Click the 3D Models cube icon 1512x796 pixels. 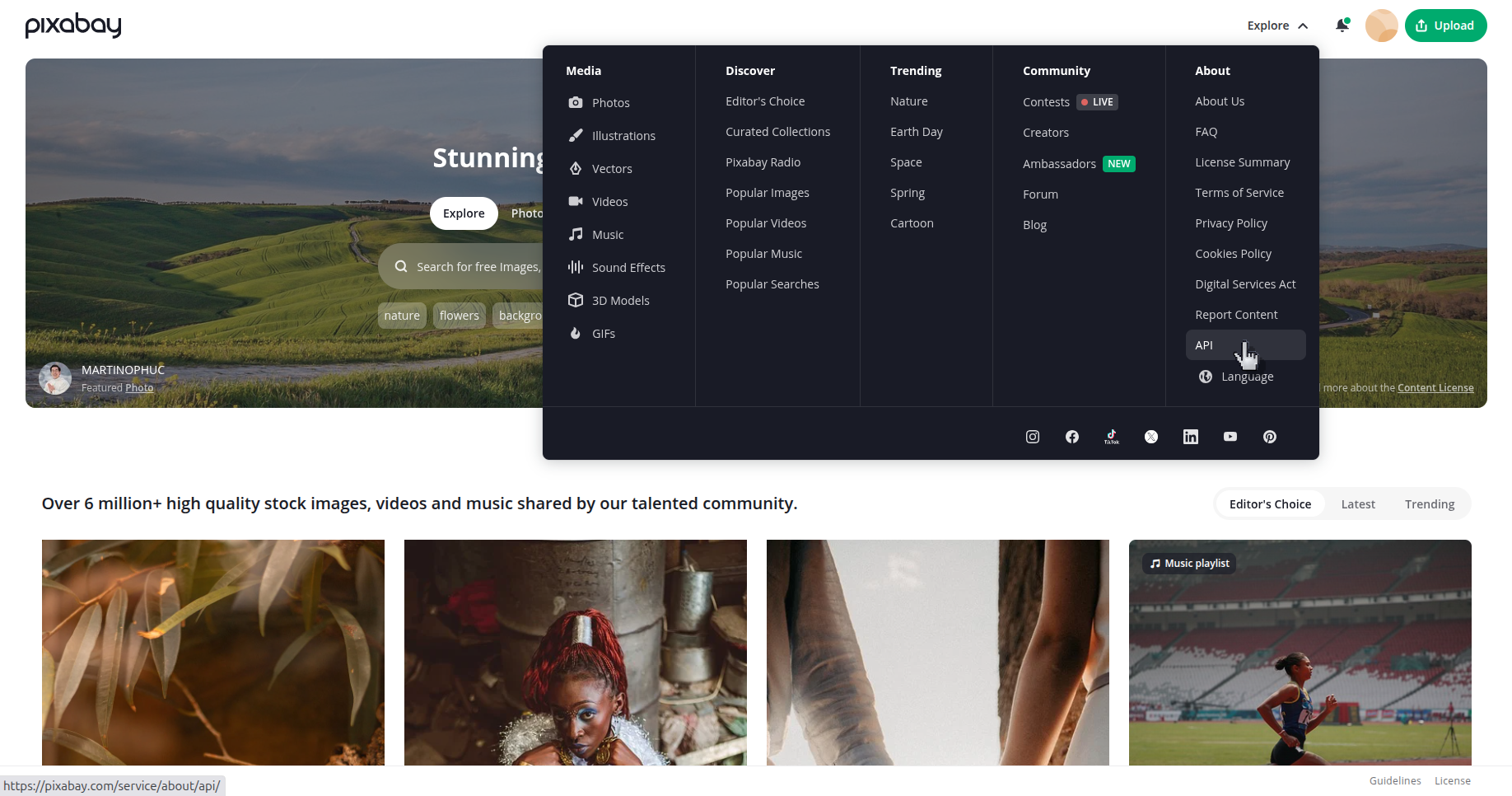(x=575, y=300)
